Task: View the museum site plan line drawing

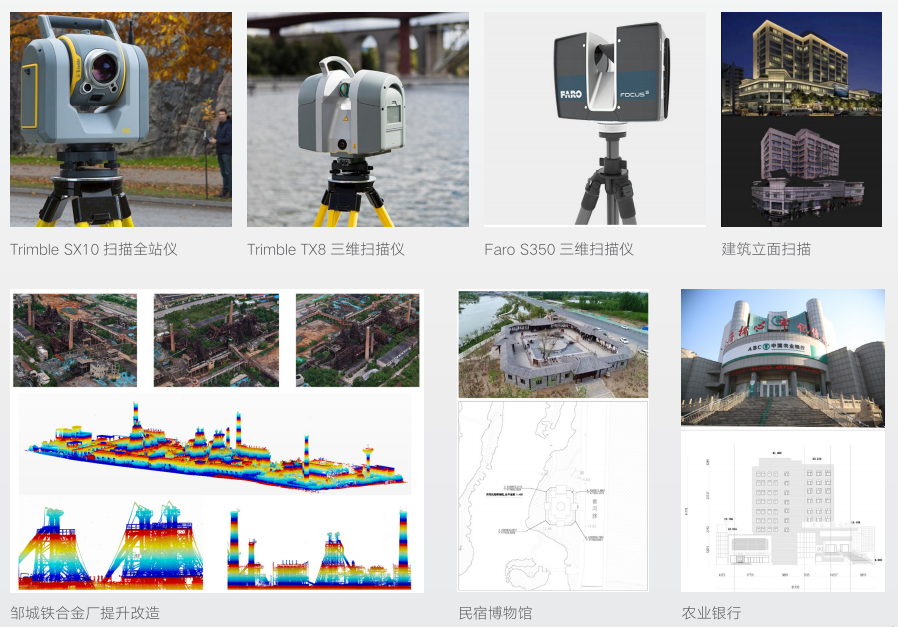Action: tap(553, 496)
